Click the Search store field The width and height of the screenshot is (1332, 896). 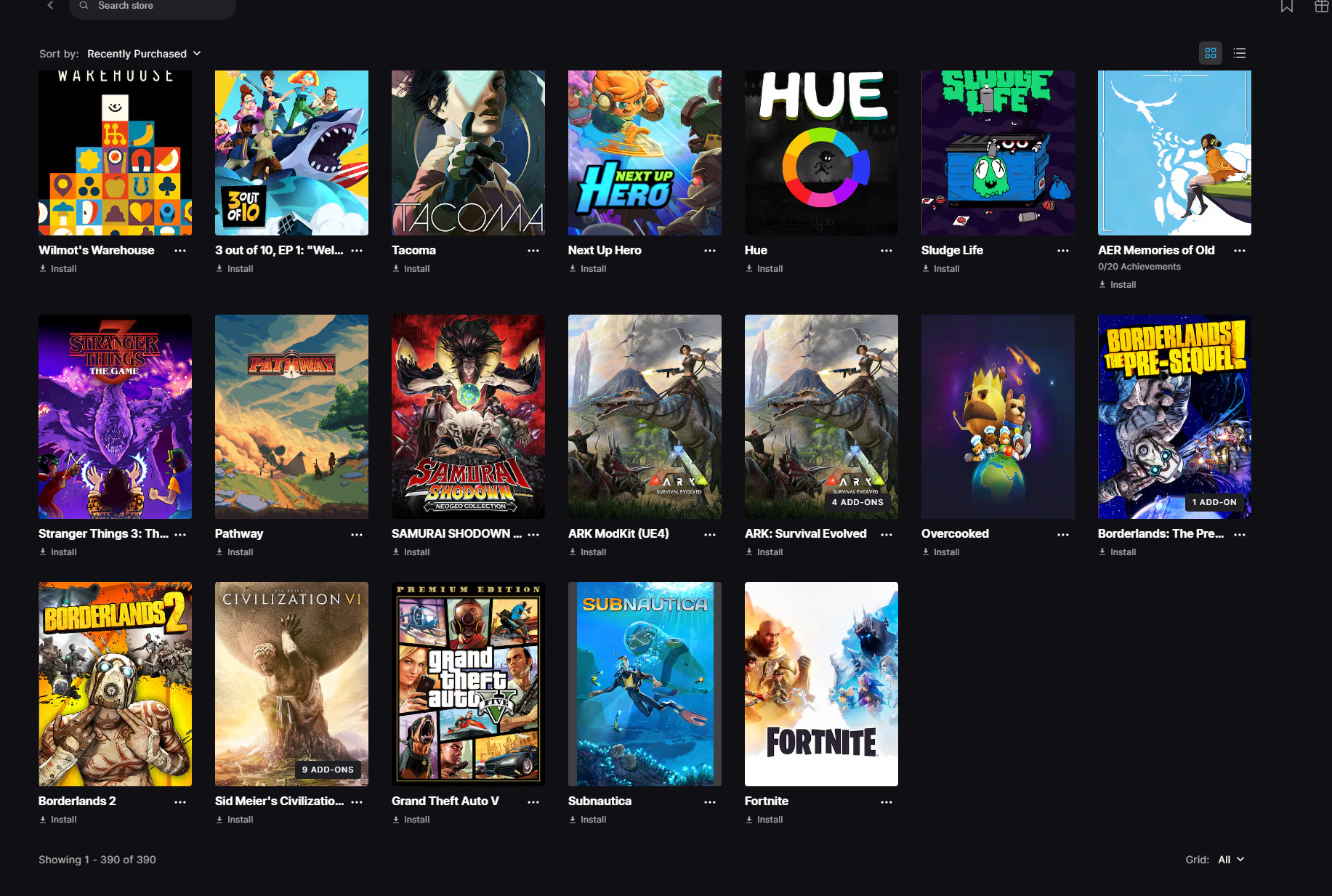click(x=153, y=7)
